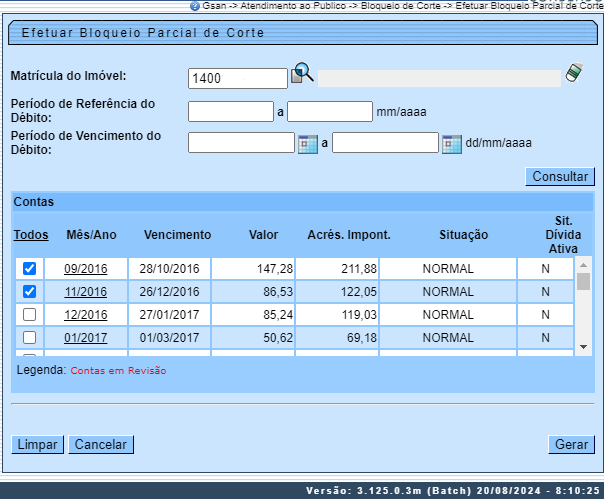Click the eraser icon to clear Matrícula
Viewport: 604px width, 499px height.
(573, 74)
